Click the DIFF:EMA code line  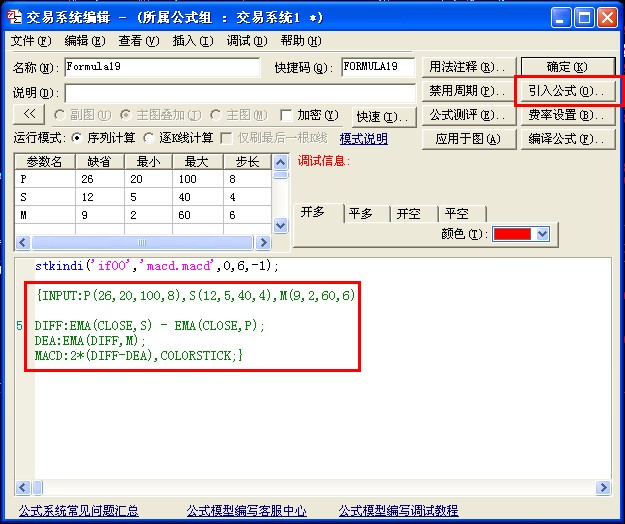tap(149, 326)
